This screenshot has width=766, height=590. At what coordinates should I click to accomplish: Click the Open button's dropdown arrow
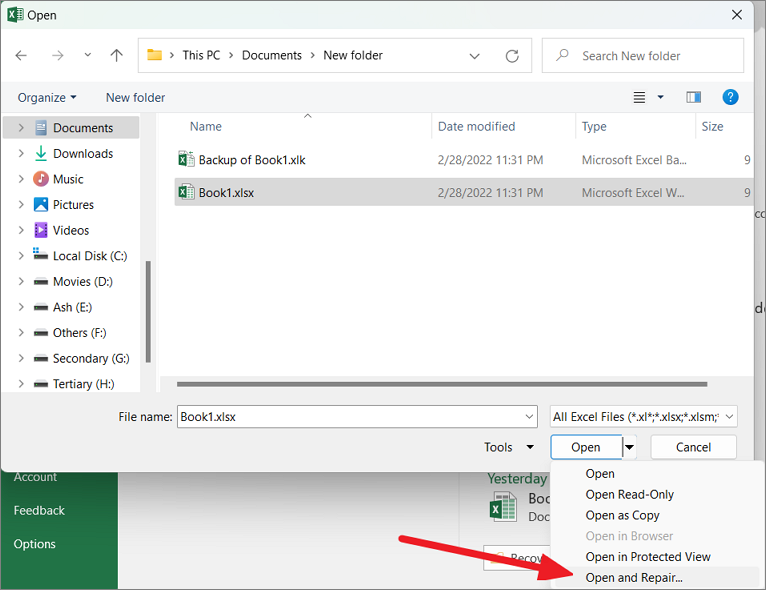(x=630, y=447)
